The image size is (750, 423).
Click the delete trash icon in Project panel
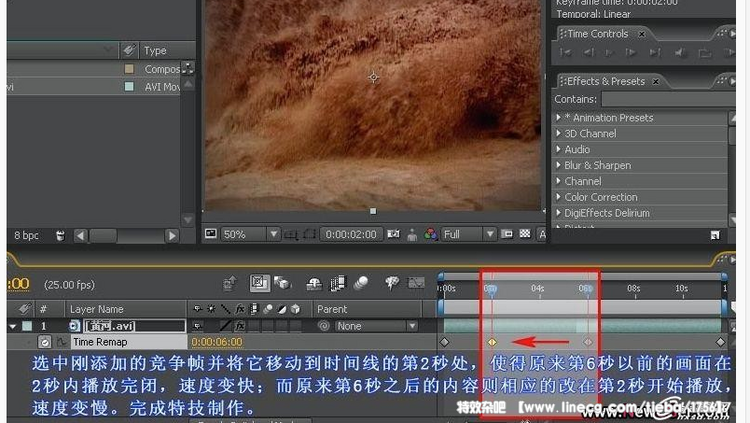click(x=60, y=235)
